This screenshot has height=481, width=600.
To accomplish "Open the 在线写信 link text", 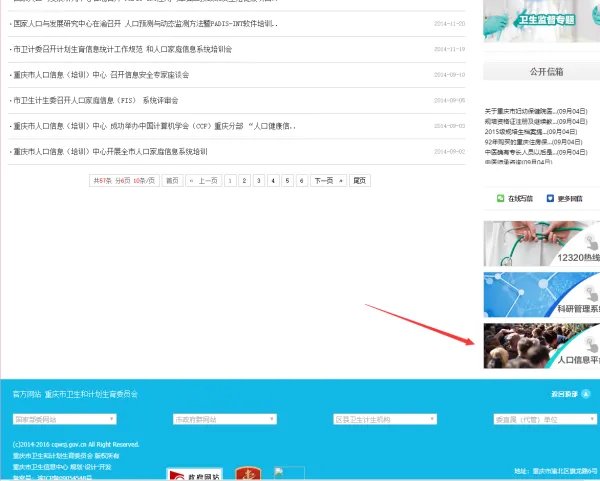I will [520, 199].
